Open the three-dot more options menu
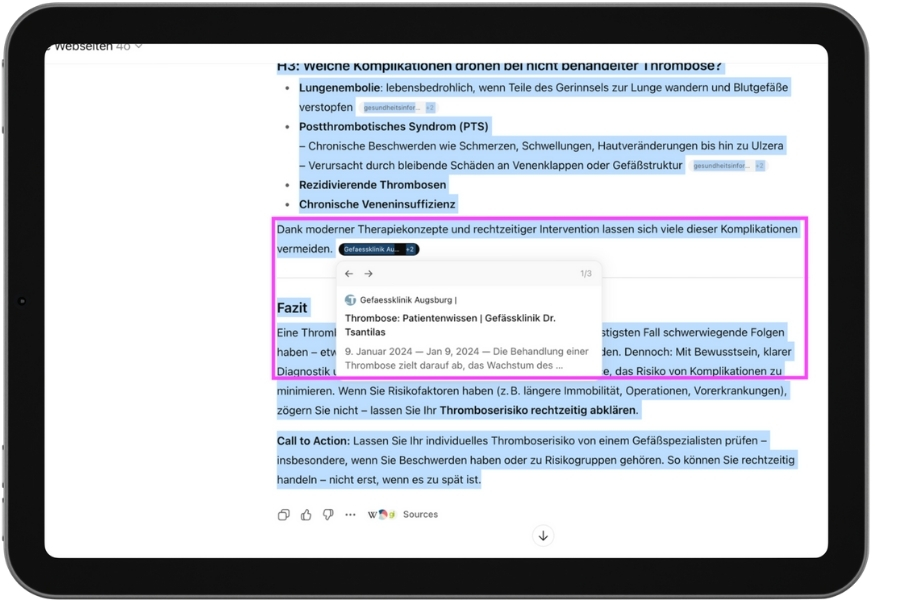 pyautogui.click(x=350, y=515)
